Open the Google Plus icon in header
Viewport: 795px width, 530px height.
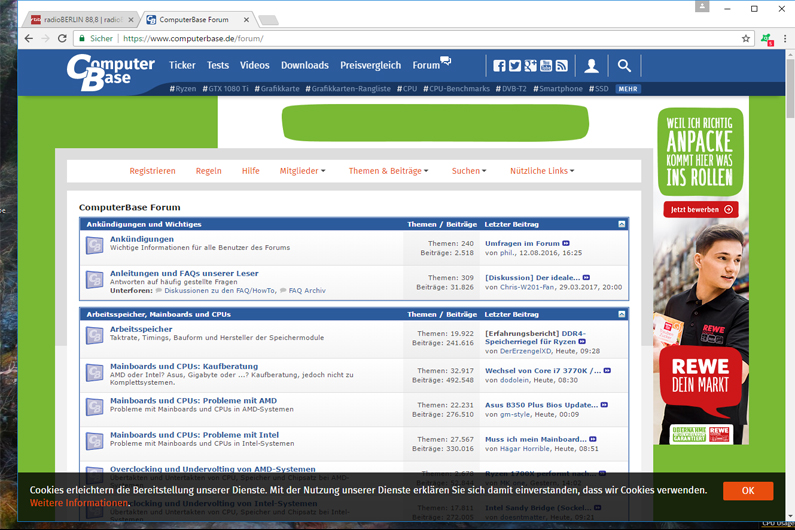click(x=530, y=65)
